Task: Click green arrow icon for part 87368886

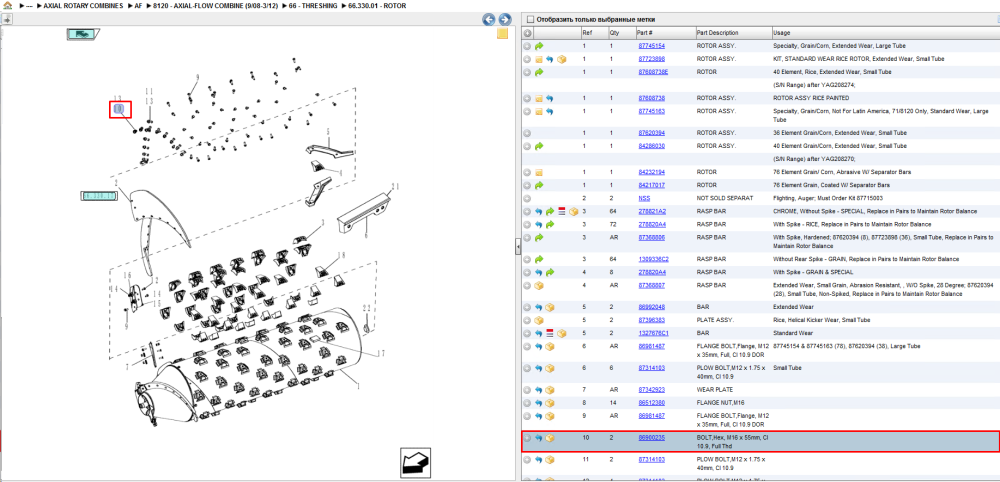Action: [539, 237]
